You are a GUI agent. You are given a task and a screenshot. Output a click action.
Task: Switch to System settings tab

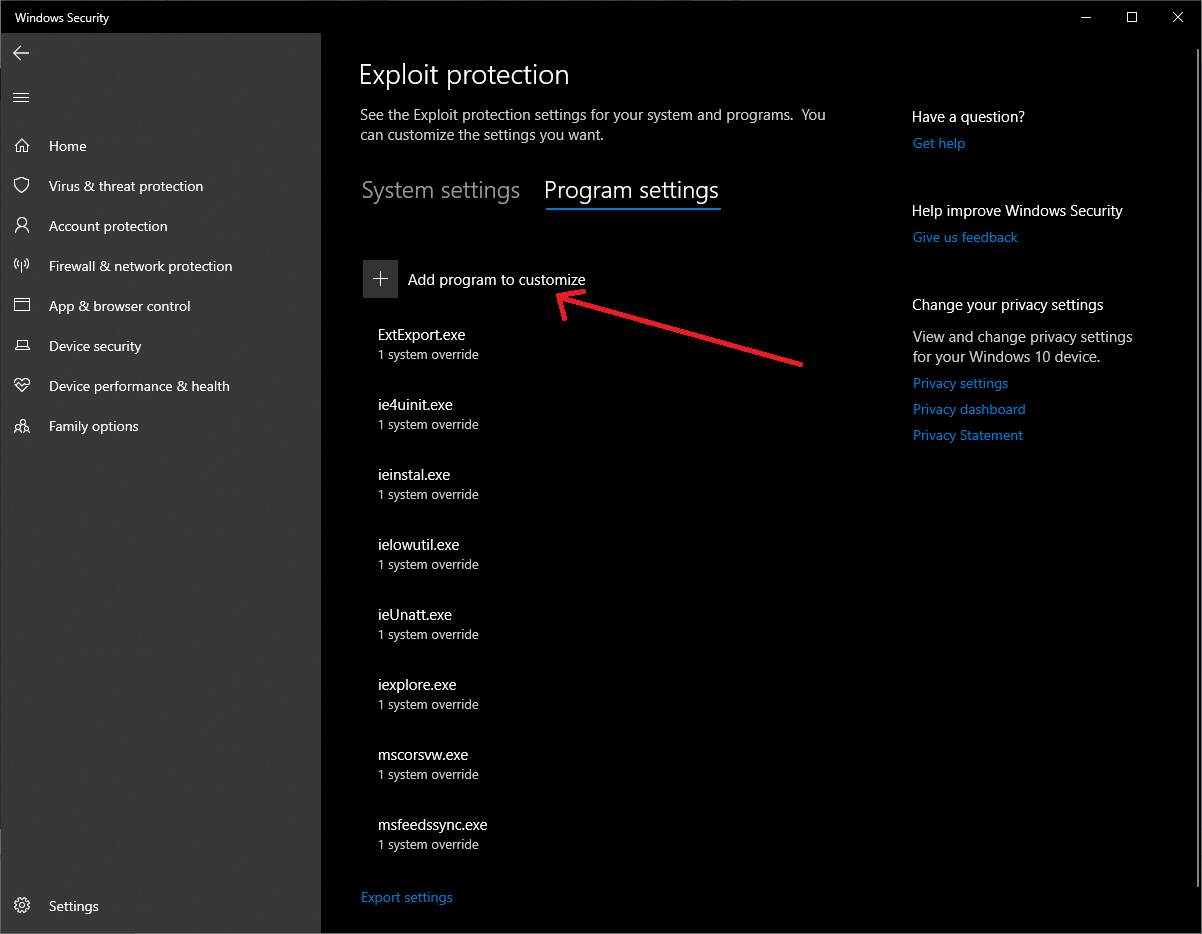(440, 190)
